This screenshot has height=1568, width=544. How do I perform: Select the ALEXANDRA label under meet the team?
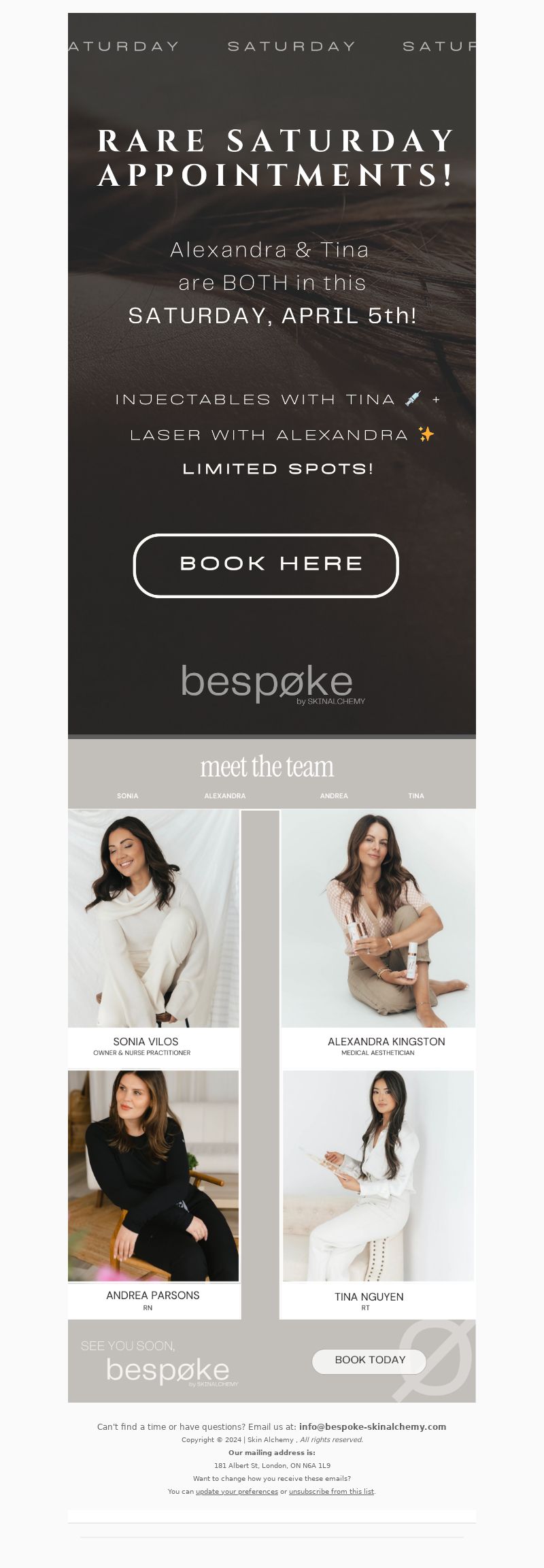pyautogui.click(x=225, y=796)
